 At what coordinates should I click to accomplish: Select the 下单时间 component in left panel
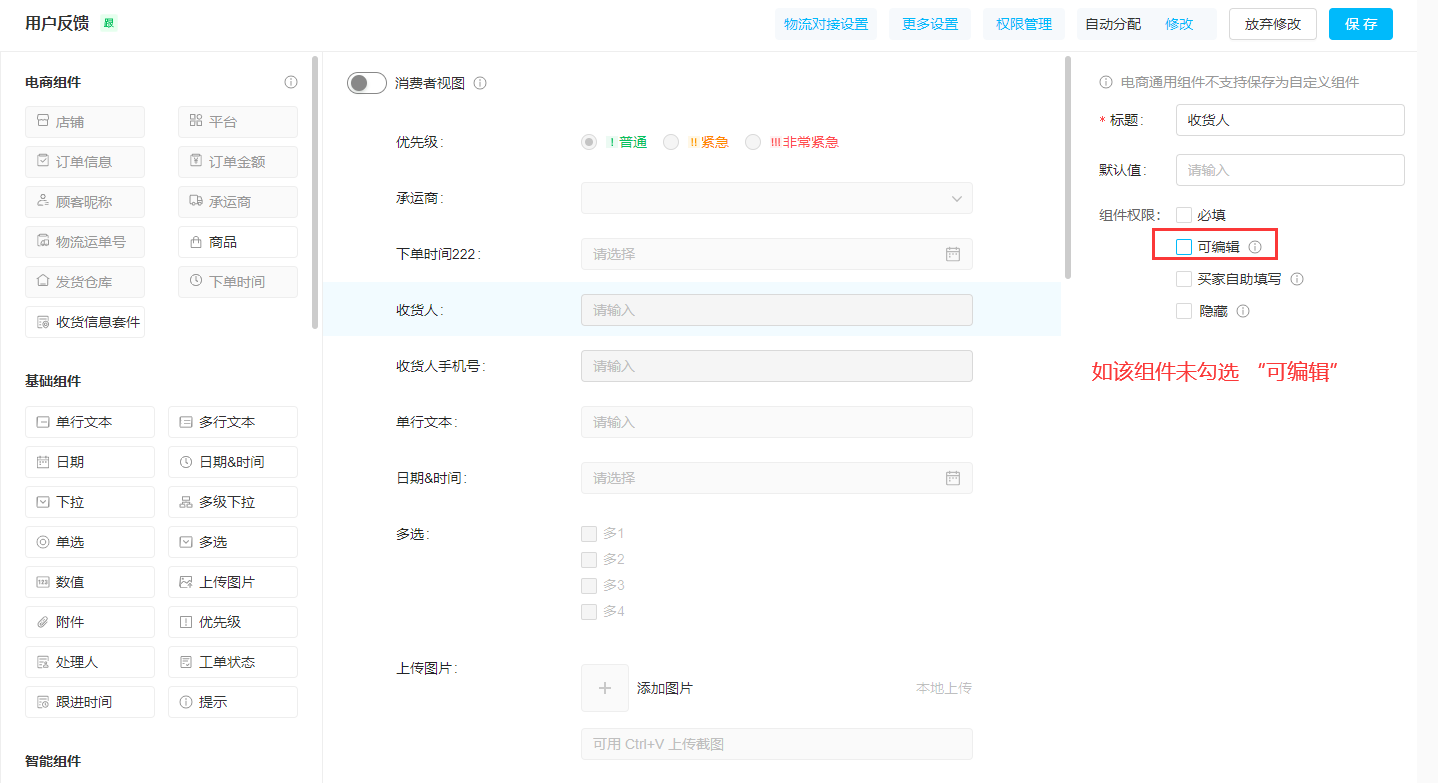pyautogui.click(x=238, y=282)
